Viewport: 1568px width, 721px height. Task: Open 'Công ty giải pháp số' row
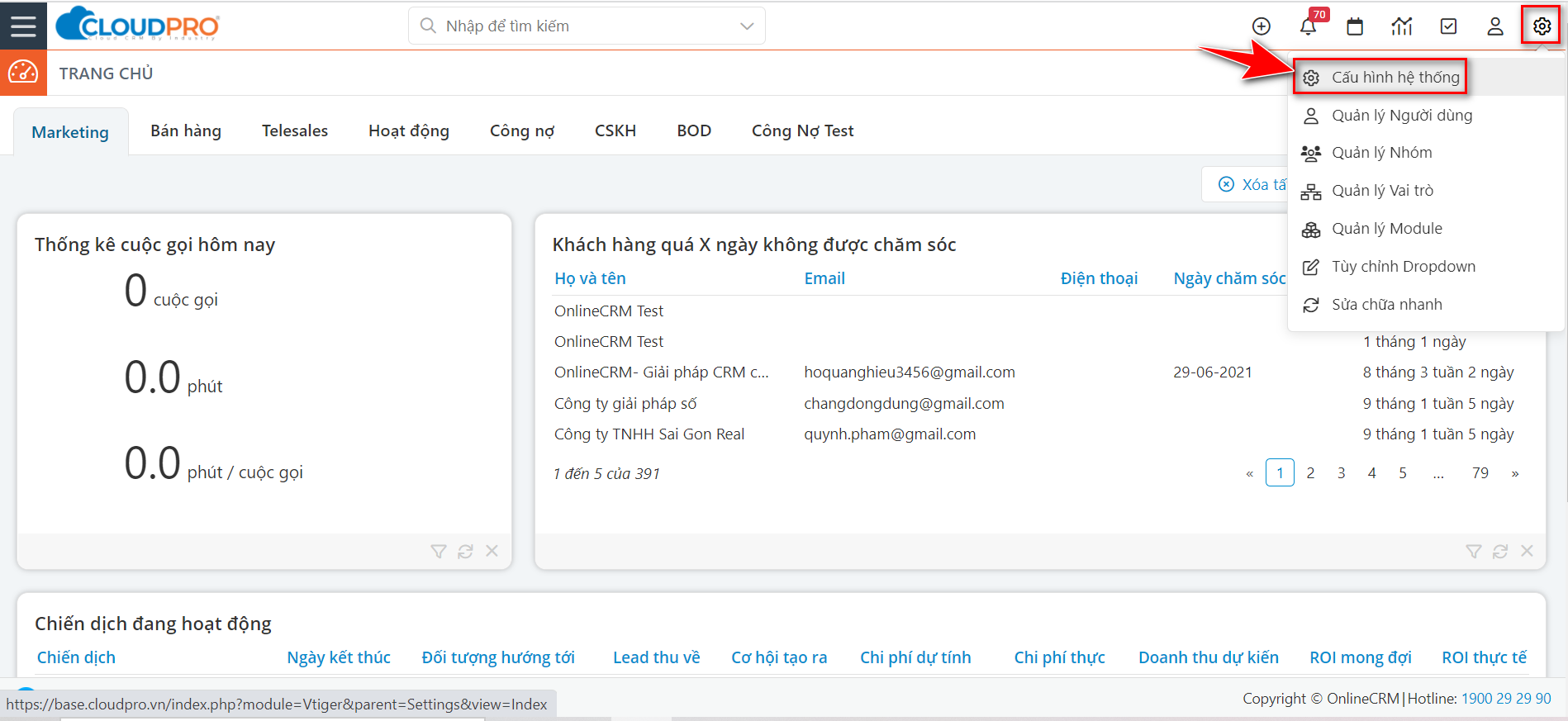[625, 403]
